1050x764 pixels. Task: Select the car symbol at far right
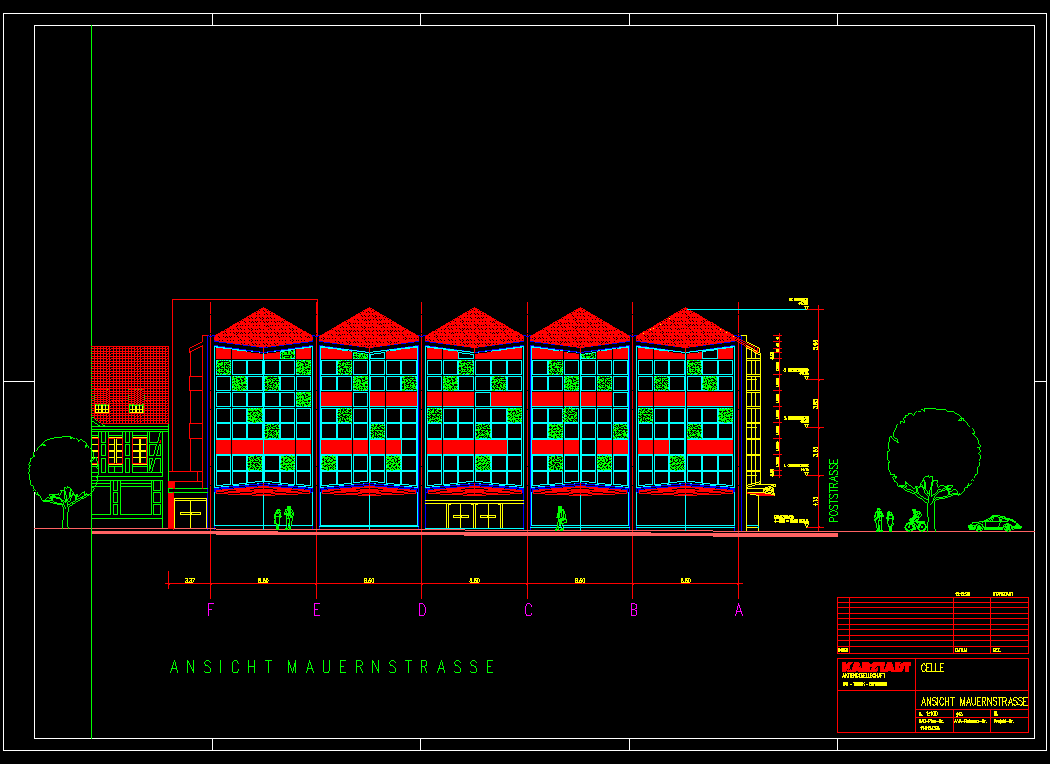coord(993,523)
